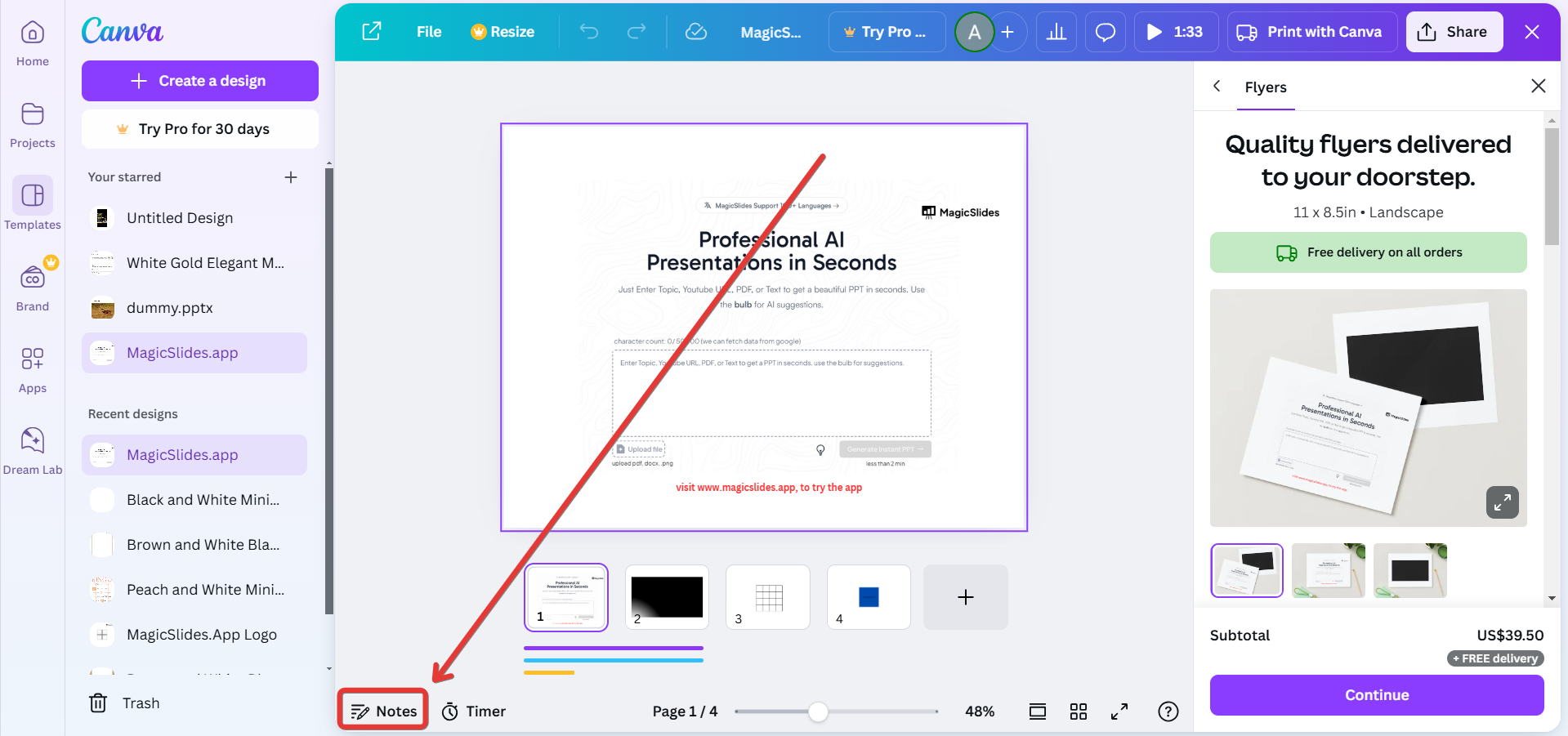Click Create a design
This screenshot has height=736, width=1568.
200,81
